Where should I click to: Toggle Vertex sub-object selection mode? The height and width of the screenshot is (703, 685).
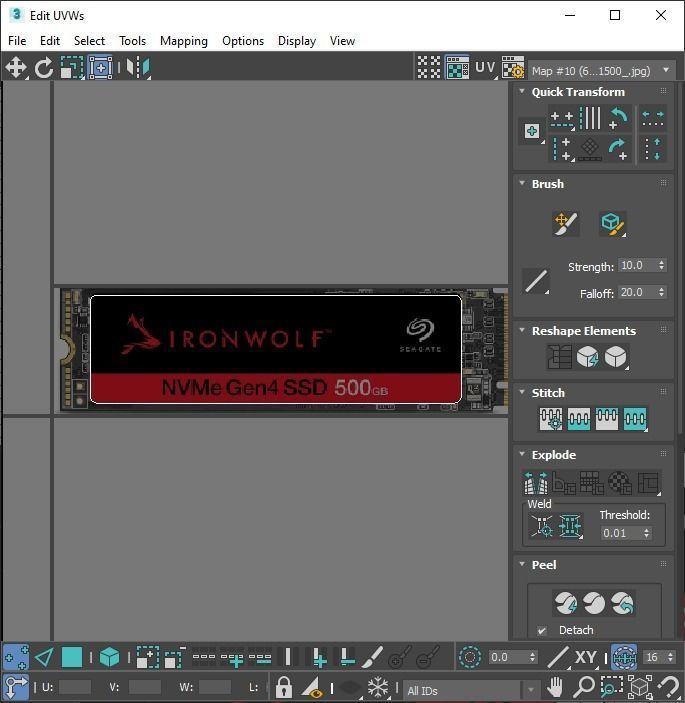coord(16,657)
